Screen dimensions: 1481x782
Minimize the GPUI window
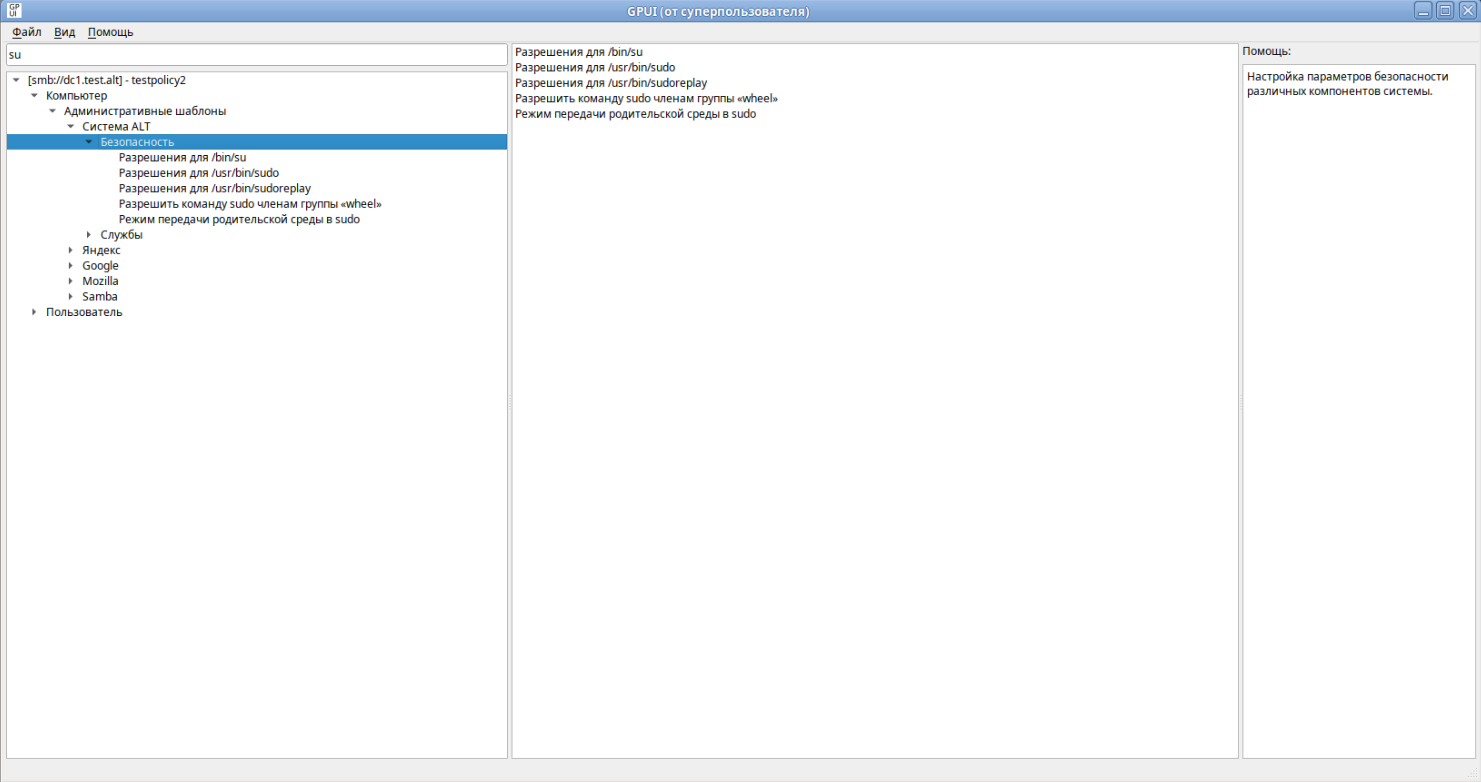click(1422, 11)
